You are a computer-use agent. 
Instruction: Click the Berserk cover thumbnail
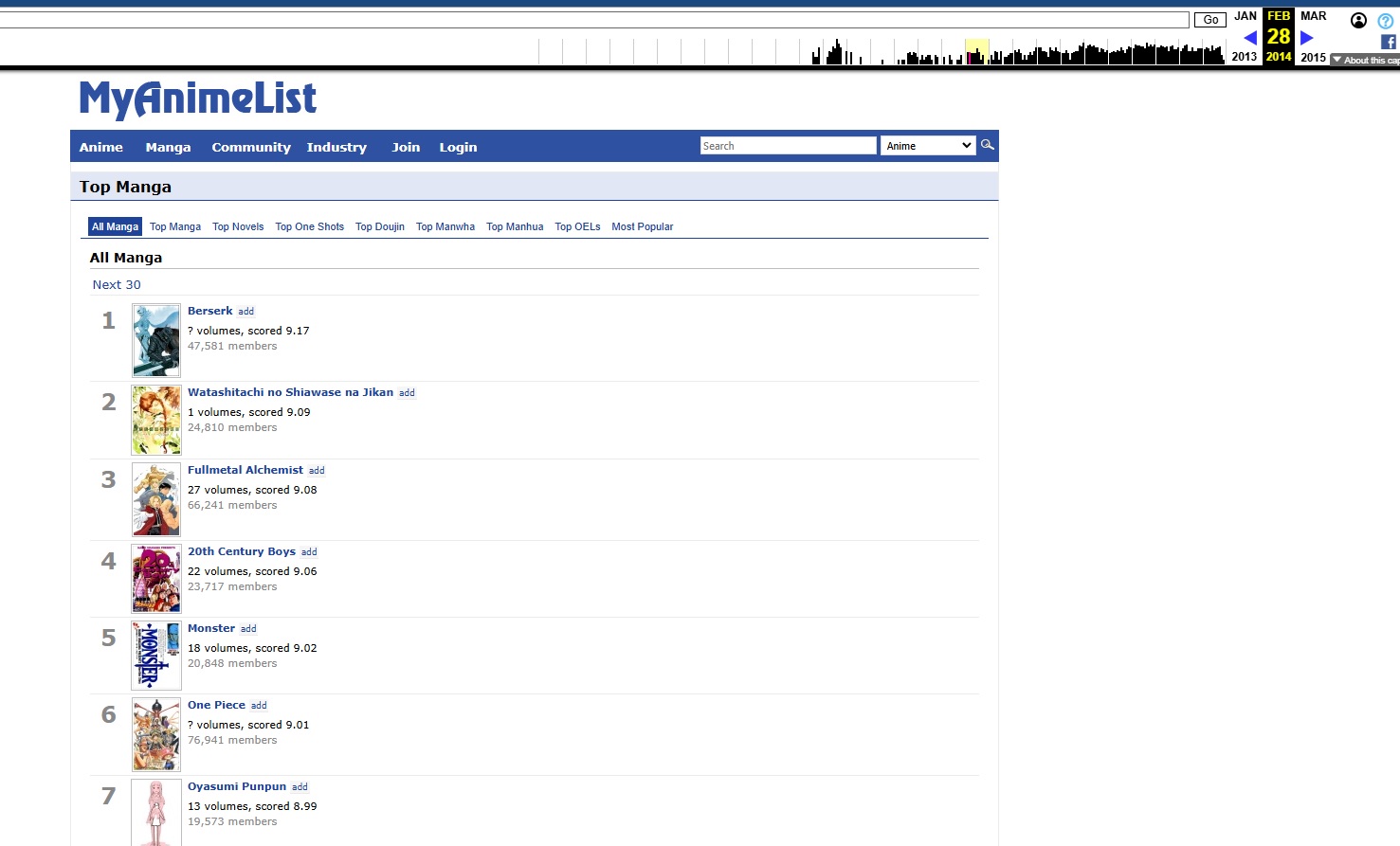point(156,341)
